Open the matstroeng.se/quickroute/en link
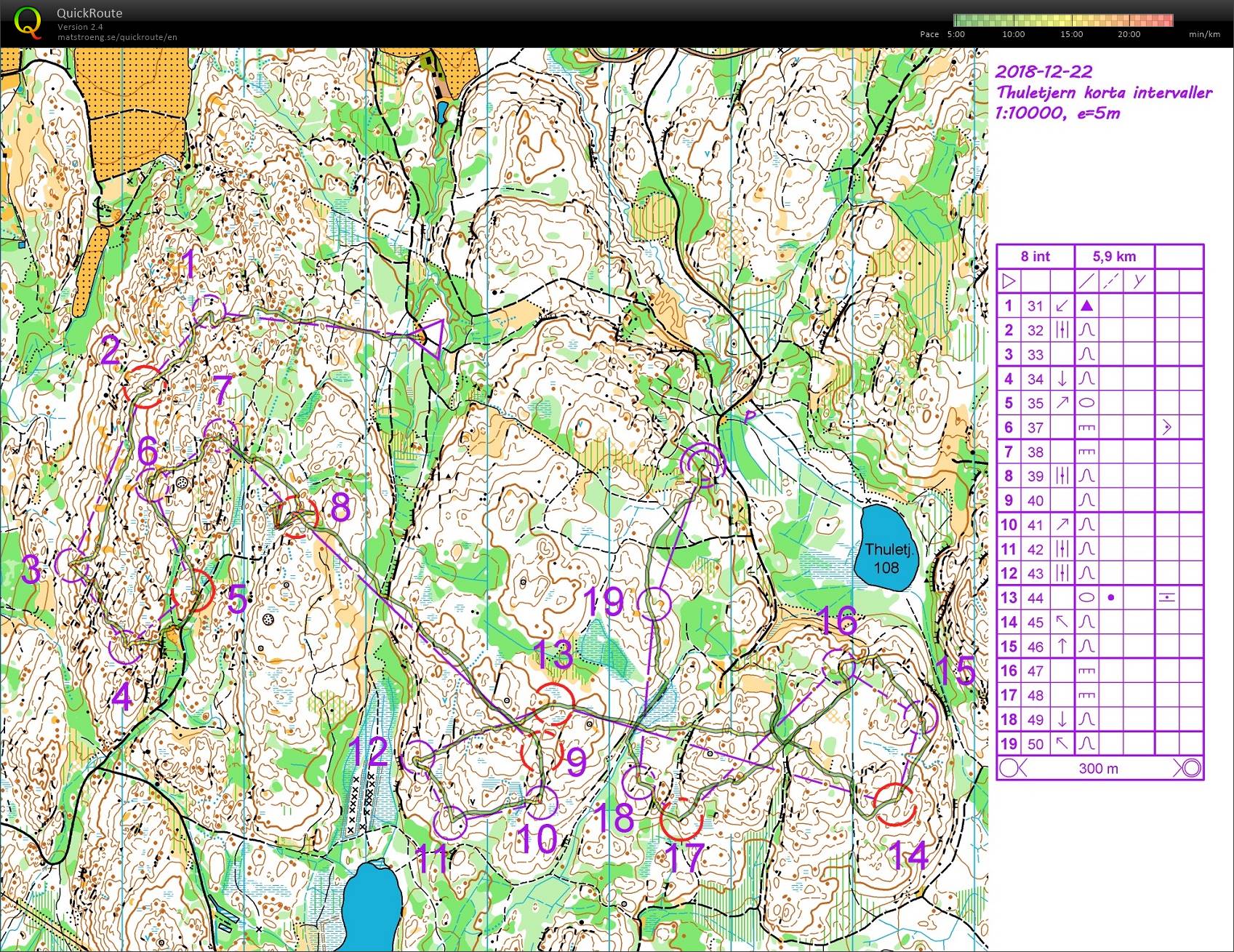Screen dimensions: 1234x952 117,37
